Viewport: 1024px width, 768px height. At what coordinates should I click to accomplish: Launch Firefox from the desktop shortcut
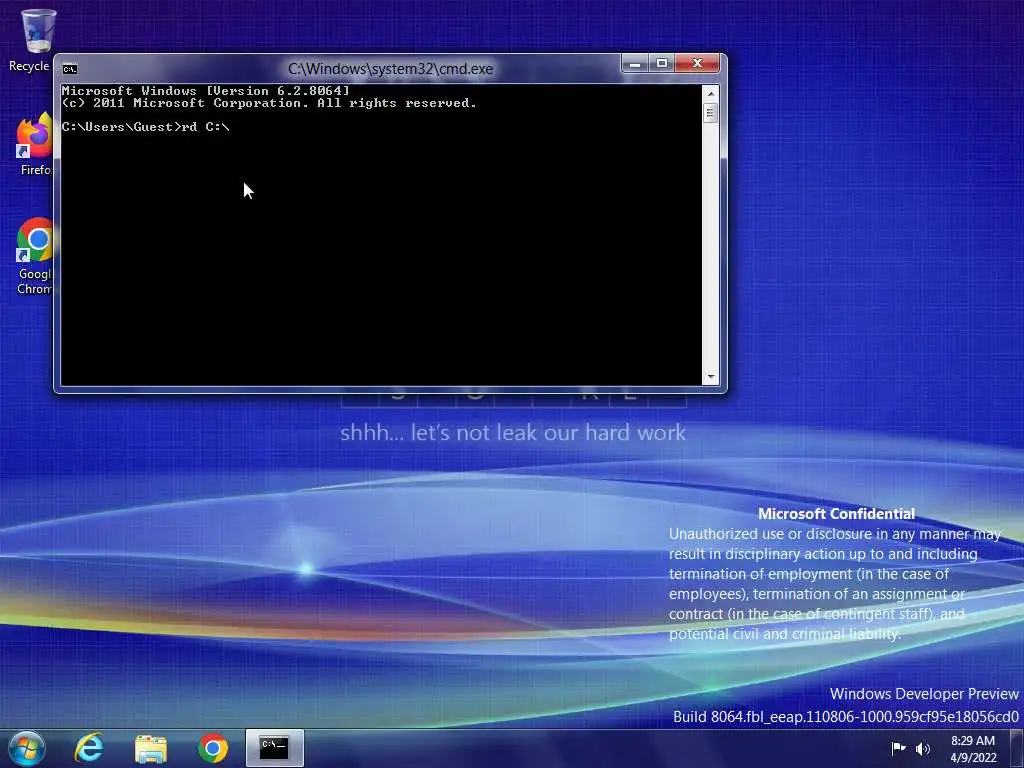pyautogui.click(x=34, y=144)
